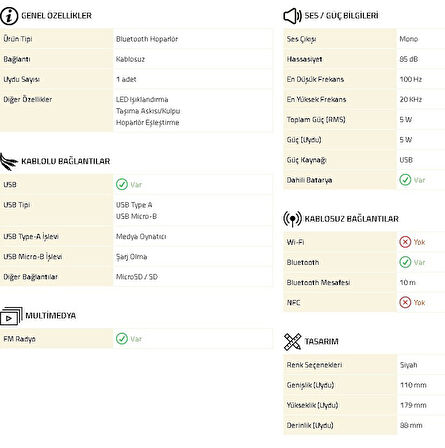445x448 pixels.
Task: Click the green check for Dahili Batarya
Action: pyautogui.click(x=405, y=180)
